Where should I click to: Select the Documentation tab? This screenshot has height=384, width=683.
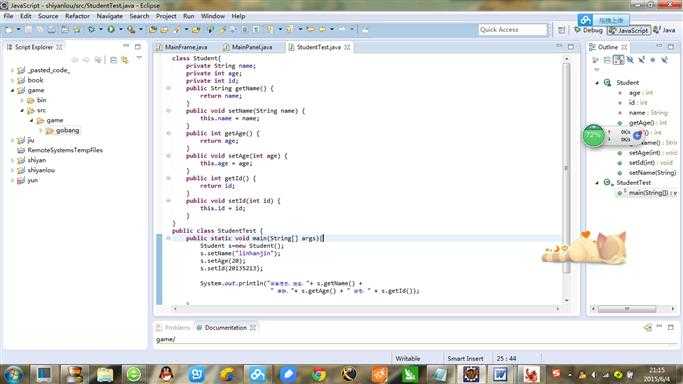point(226,327)
